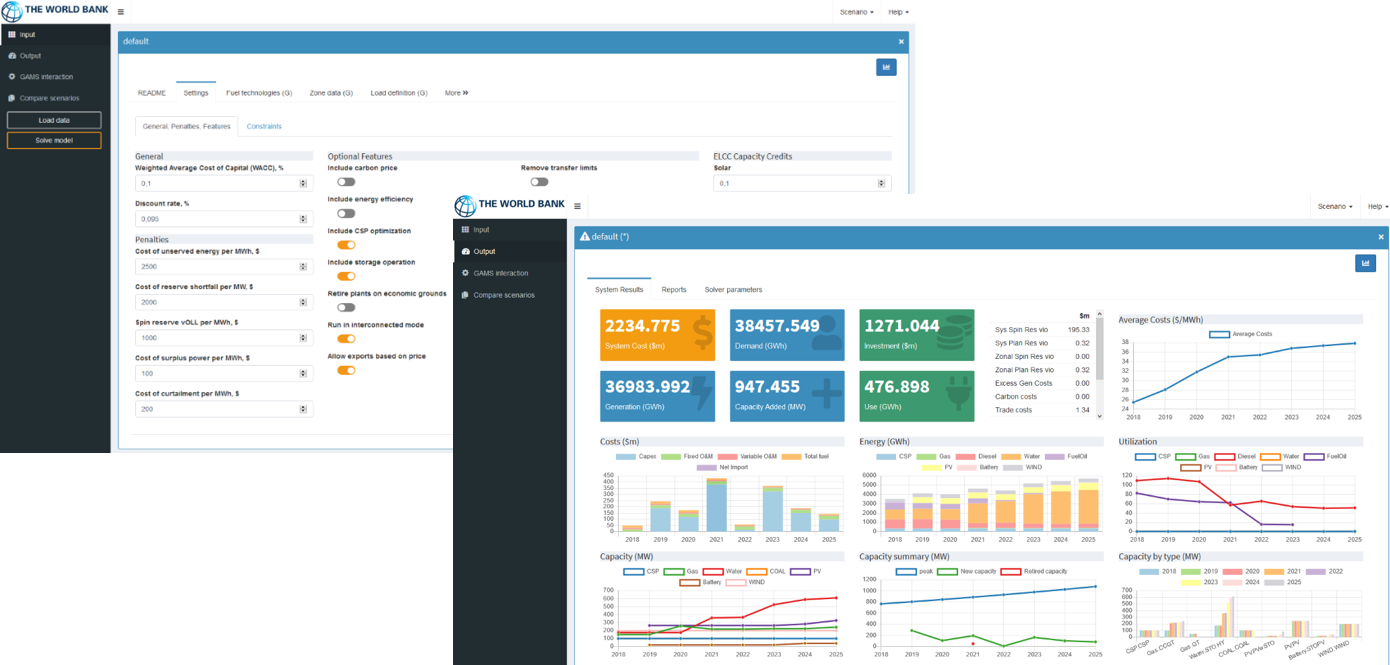Click the Capex legend swatch in Costs chart

(626, 456)
